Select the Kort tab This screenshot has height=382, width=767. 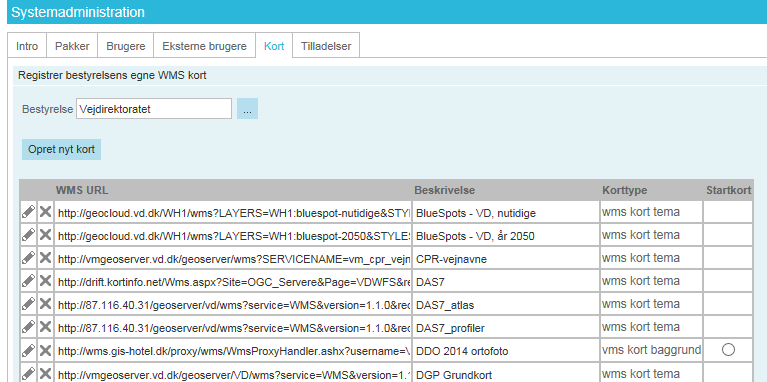[x=274, y=46]
